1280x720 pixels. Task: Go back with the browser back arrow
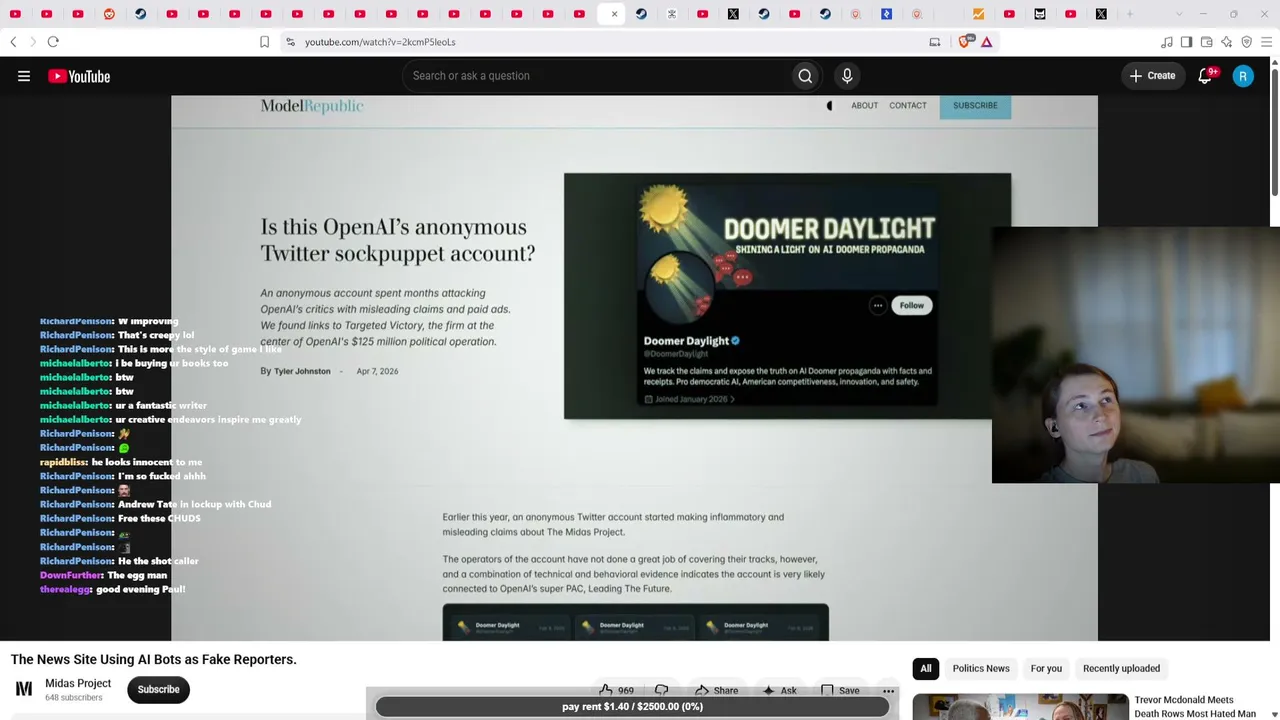(x=13, y=42)
